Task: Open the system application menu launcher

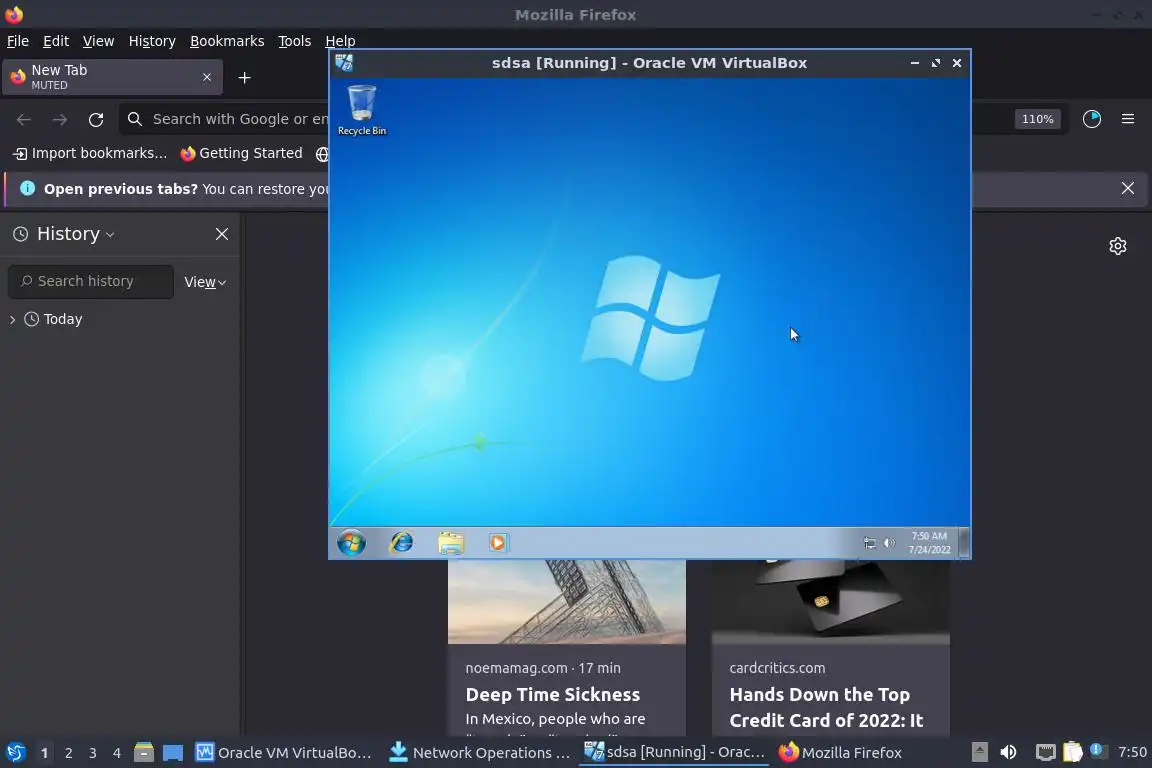Action: click(x=15, y=753)
